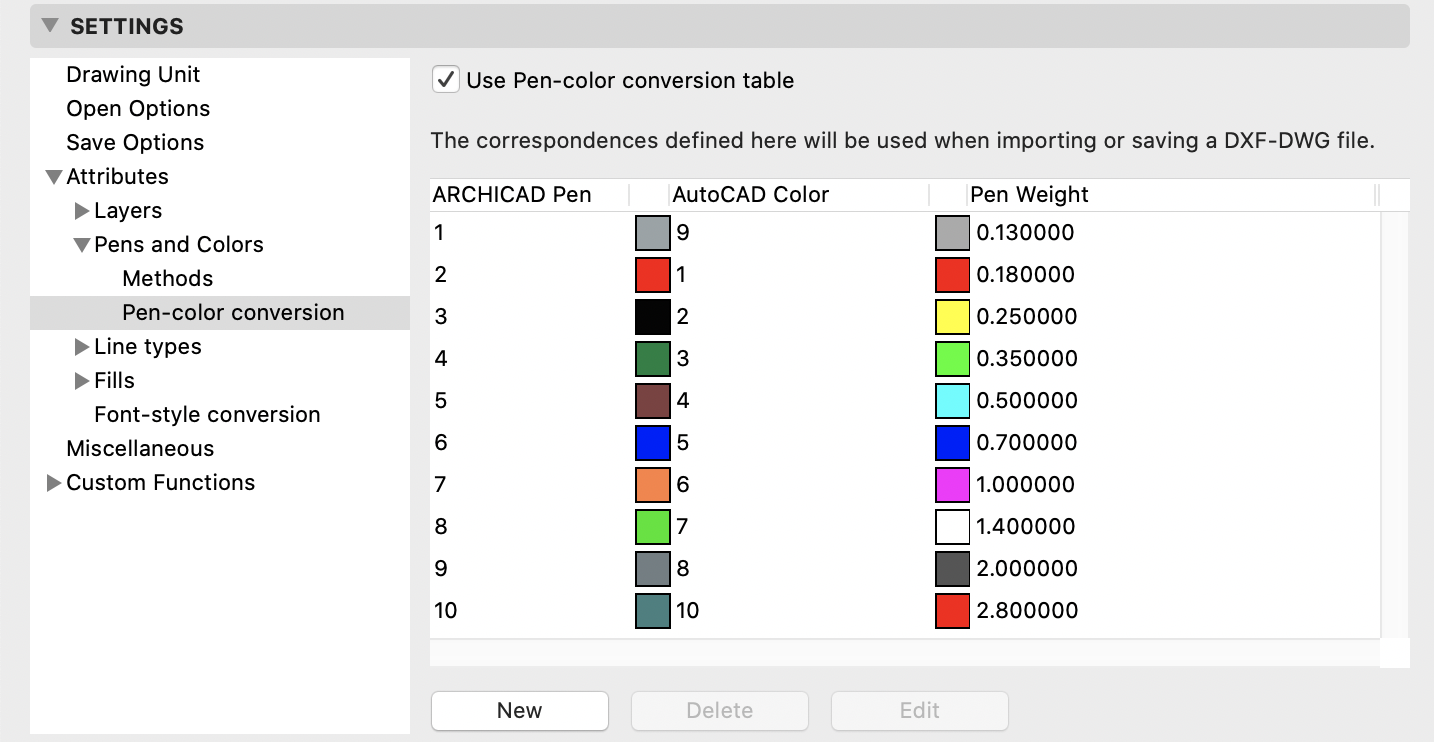The height and width of the screenshot is (742, 1434).
Task: Click cyan swatch beside weight 0.500000
Action: [x=953, y=401]
